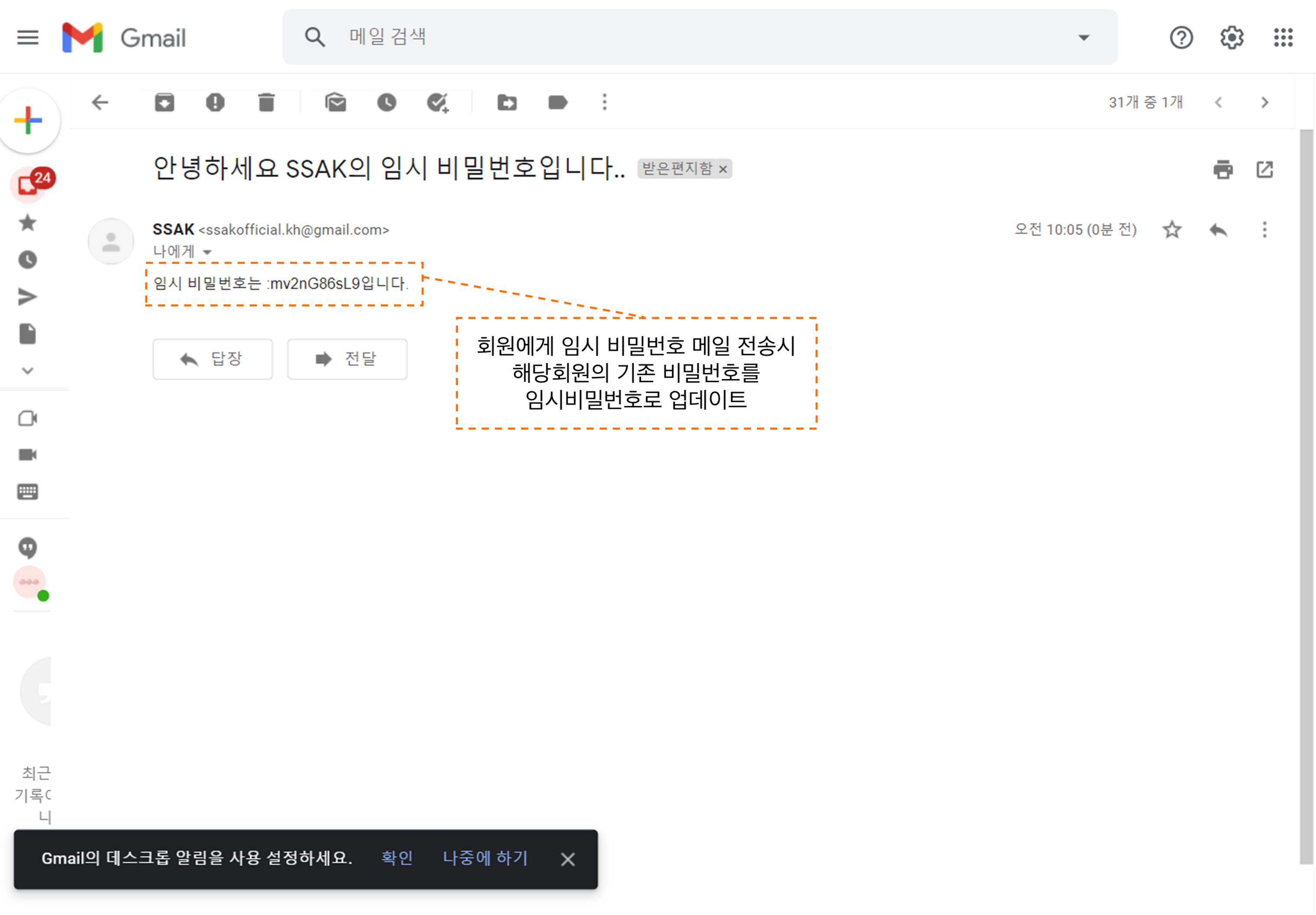The image size is (1316, 915).
Task: Remove the 받은편지함 label with x
Action: (x=723, y=170)
